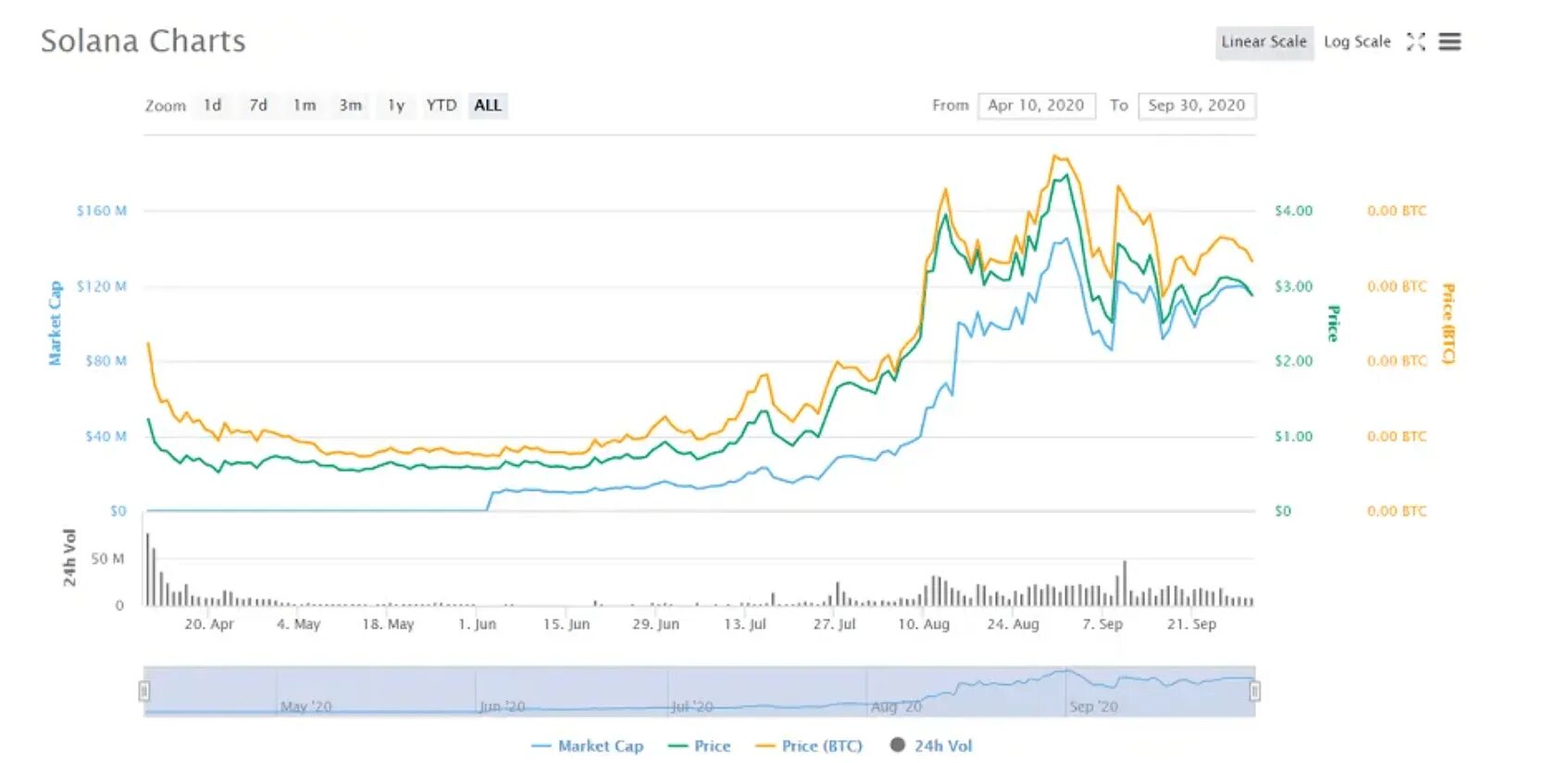Viewport: 1568px width, 763px height.
Task: Click the 1. Jun x-axis label
Action: (x=478, y=624)
